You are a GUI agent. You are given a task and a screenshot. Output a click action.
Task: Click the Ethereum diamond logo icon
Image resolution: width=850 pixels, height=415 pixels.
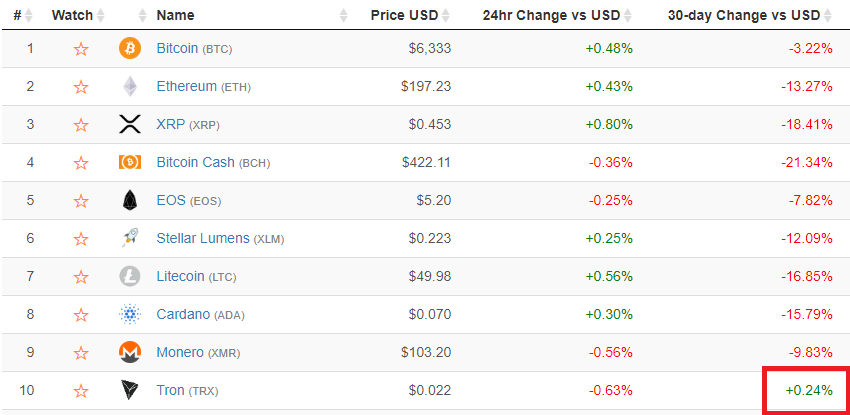point(130,86)
